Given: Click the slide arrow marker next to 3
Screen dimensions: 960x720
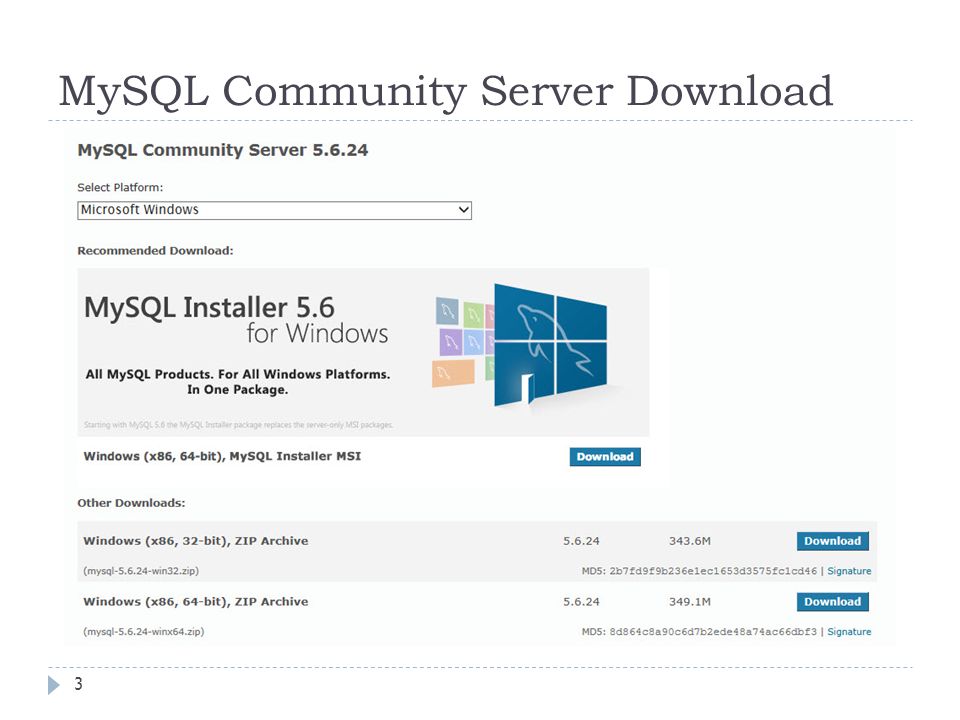Looking at the screenshot, I should pos(54,684).
